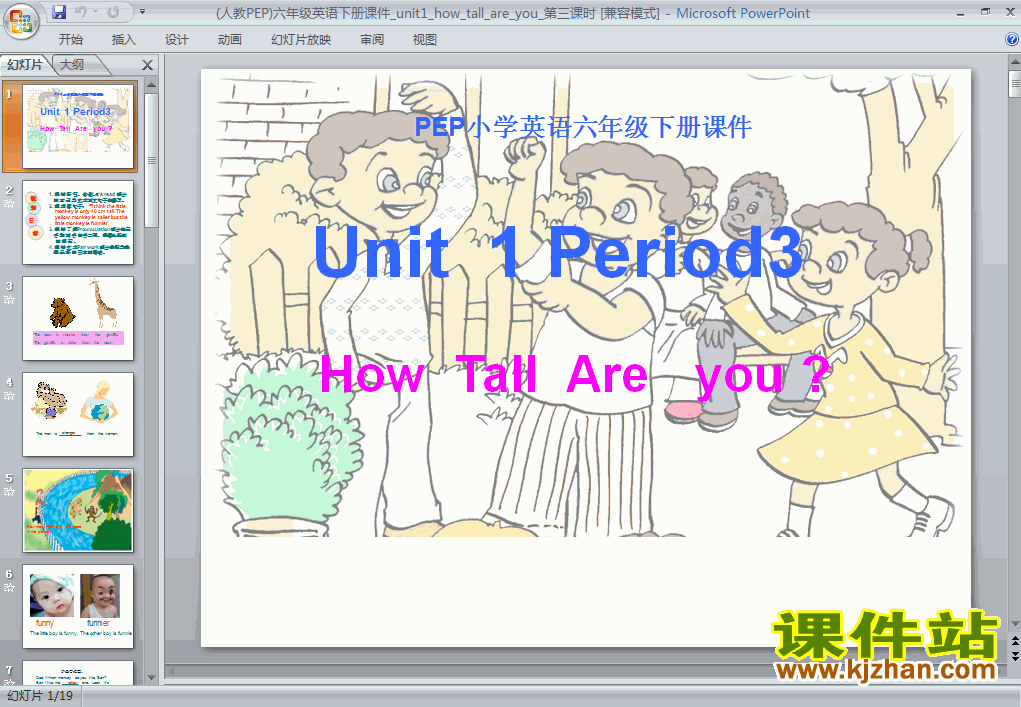Viewport: 1021px width, 707px height.
Task: Select the 'Unit 1 Period3' title text
Action: click(558, 253)
